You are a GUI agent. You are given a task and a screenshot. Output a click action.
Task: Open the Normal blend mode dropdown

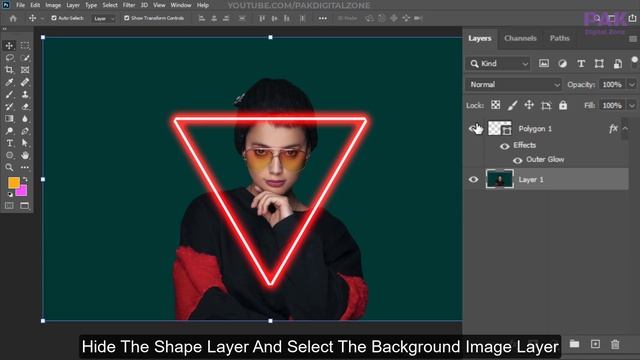(514, 84)
